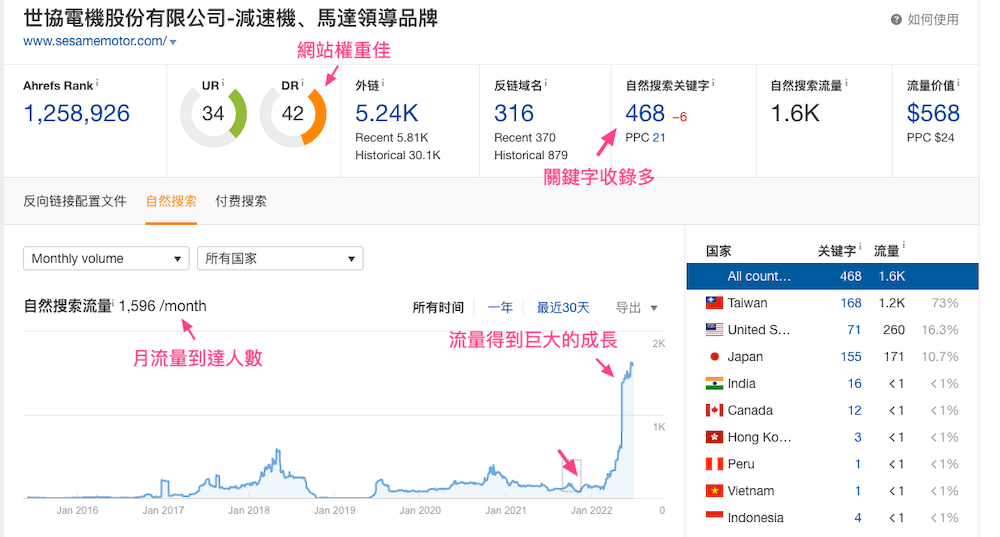Click the Japan flag icon
The image size is (1000, 537).
714,357
